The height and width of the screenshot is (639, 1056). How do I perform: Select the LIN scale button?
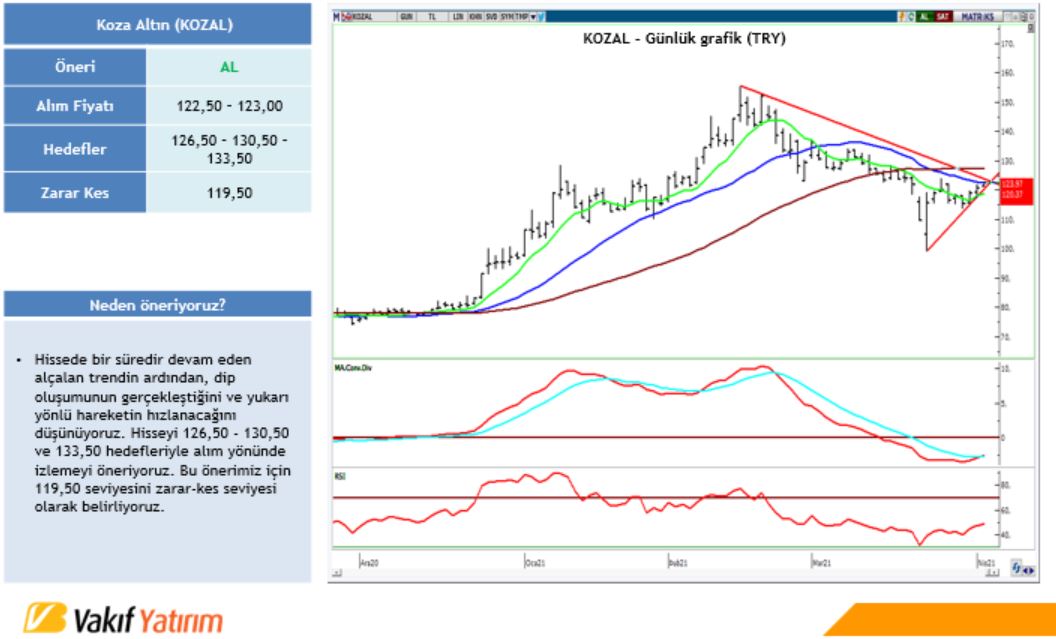(x=458, y=16)
